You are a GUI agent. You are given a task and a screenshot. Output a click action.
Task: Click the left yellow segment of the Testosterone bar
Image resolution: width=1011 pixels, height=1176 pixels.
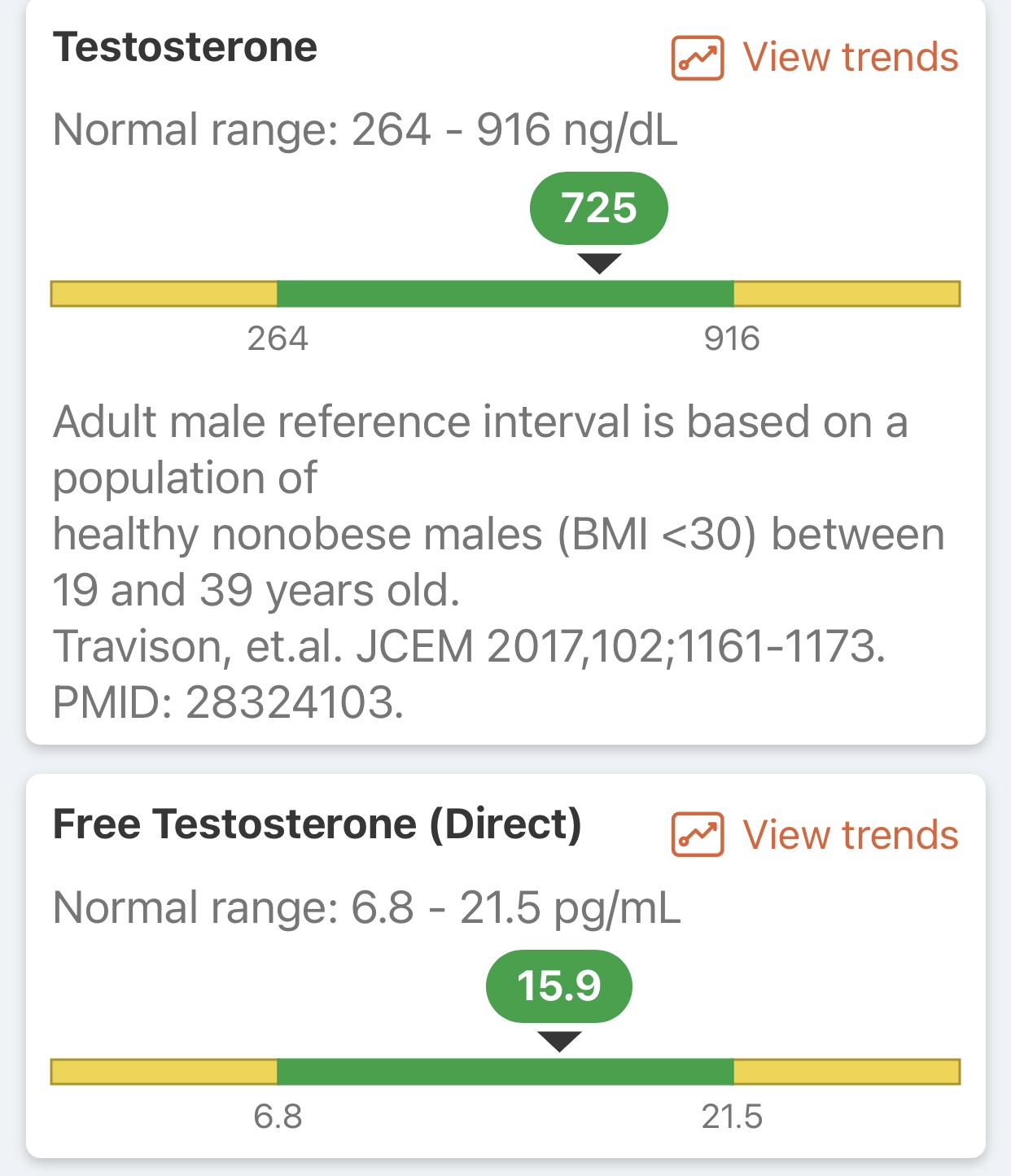[164, 294]
